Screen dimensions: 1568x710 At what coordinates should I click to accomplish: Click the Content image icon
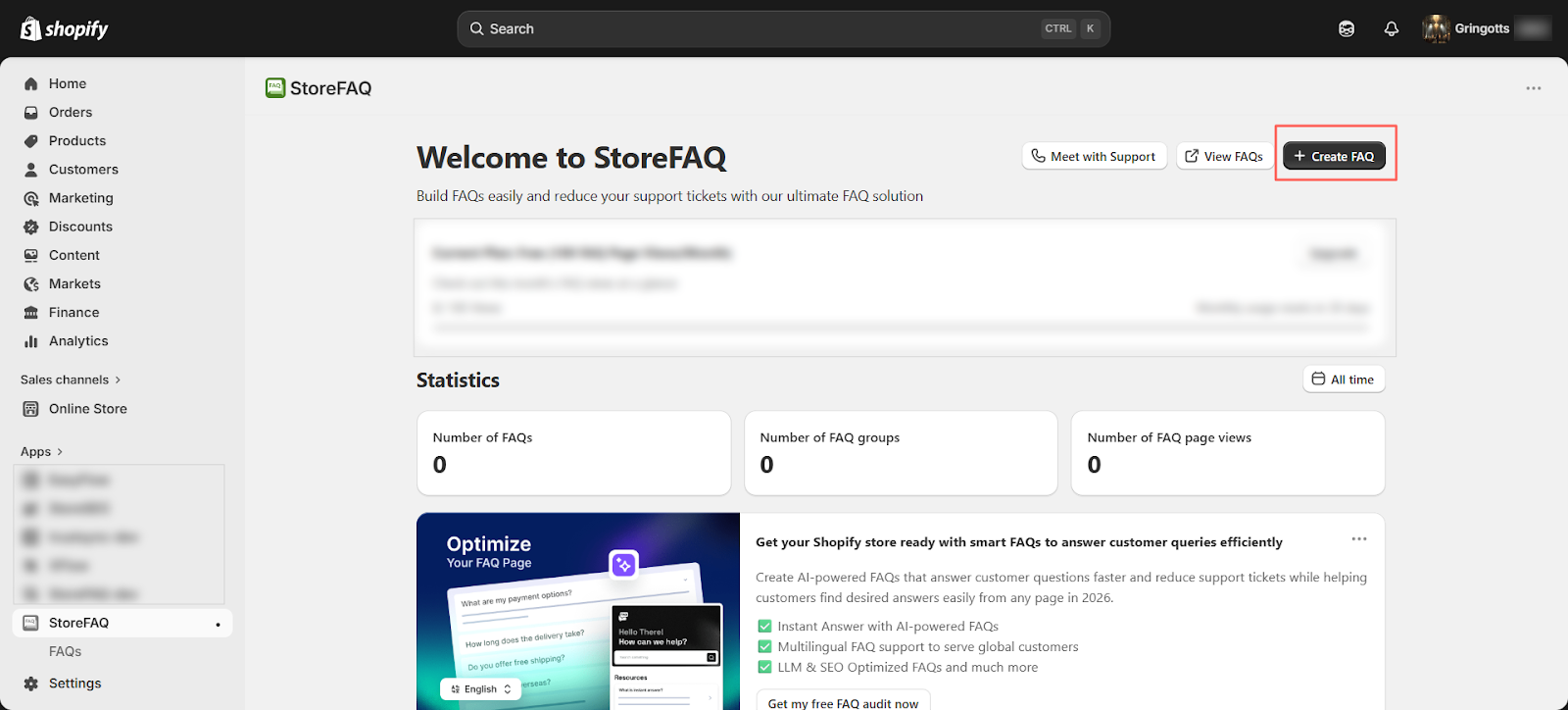coord(31,255)
